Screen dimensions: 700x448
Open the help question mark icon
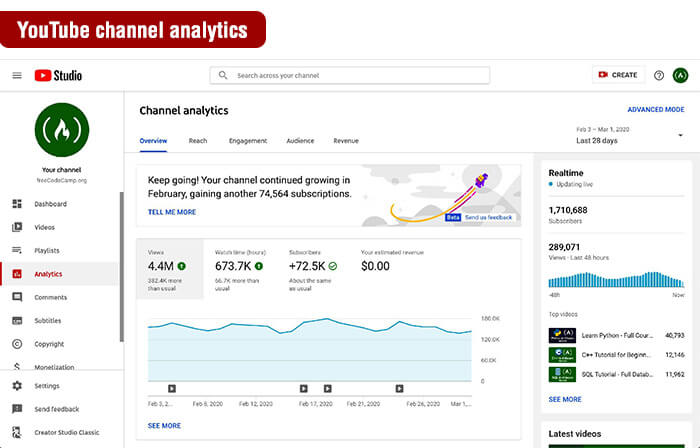[659, 75]
